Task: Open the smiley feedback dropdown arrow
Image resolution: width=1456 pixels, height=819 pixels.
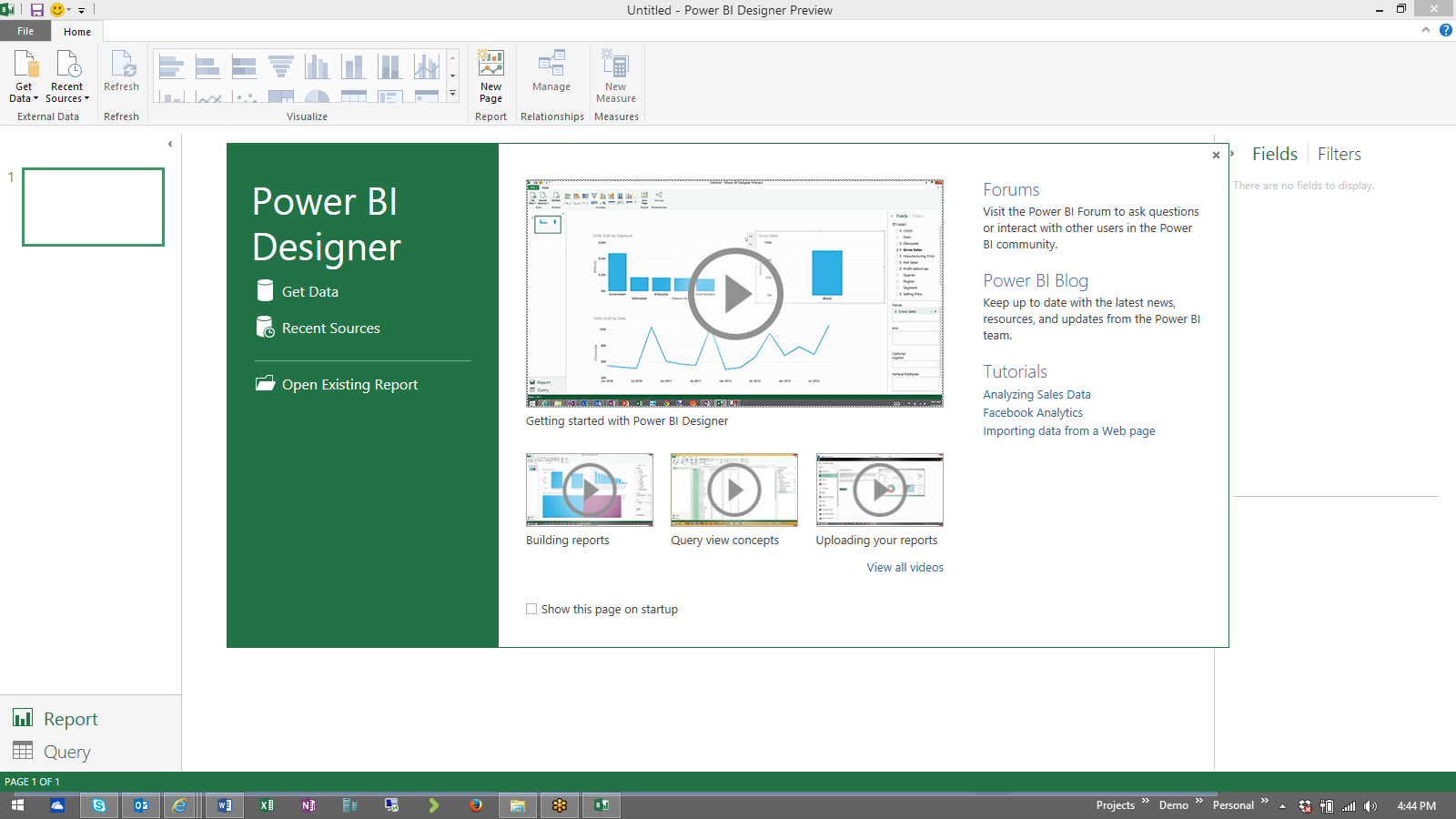Action: (68, 10)
